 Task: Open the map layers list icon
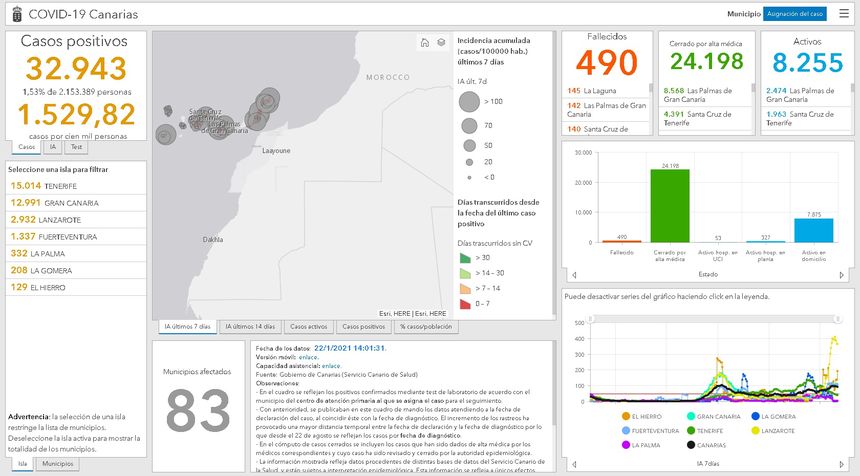click(x=441, y=43)
